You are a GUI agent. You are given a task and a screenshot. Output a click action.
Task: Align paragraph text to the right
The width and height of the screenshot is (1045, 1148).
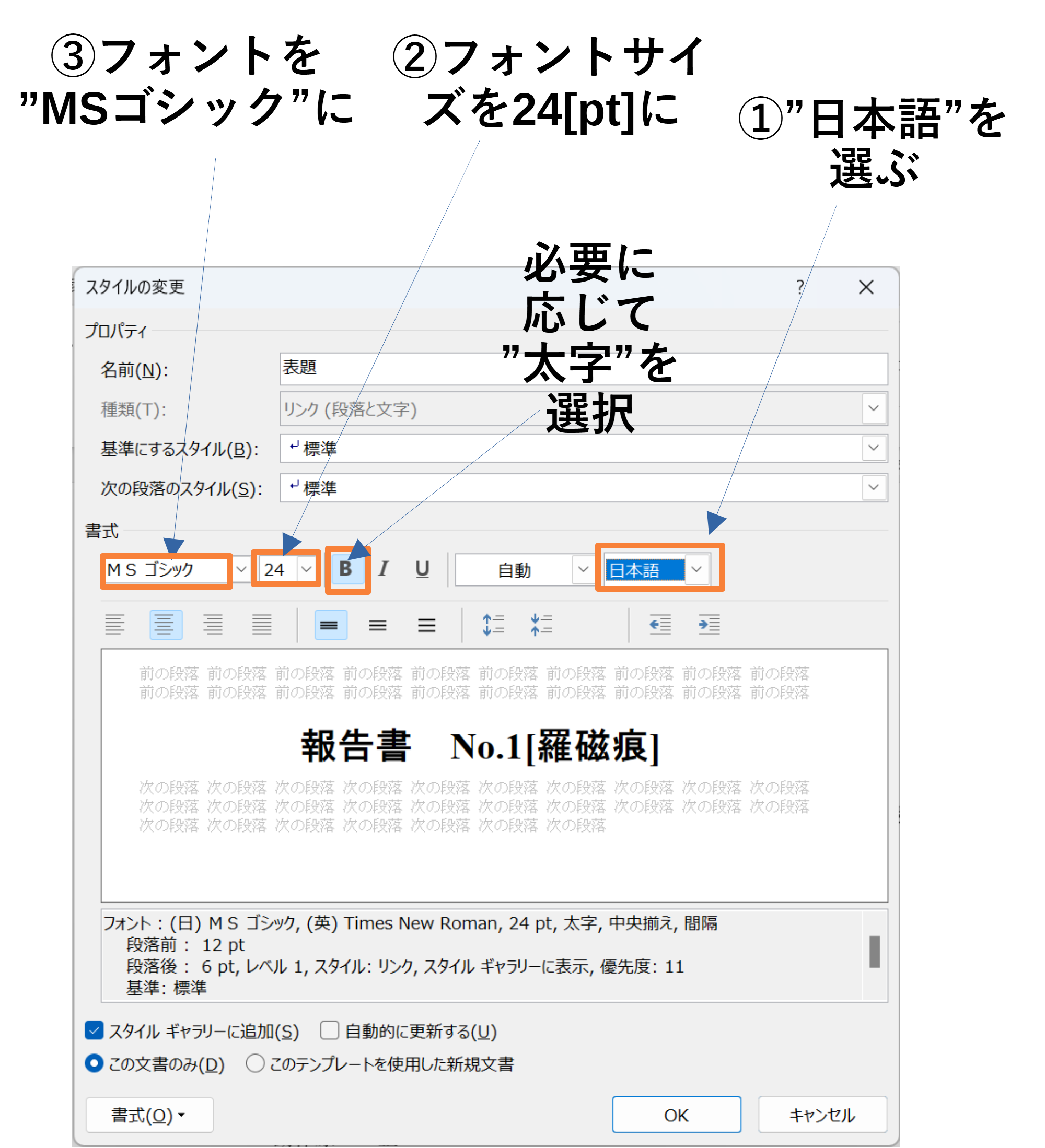click(213, 626)
